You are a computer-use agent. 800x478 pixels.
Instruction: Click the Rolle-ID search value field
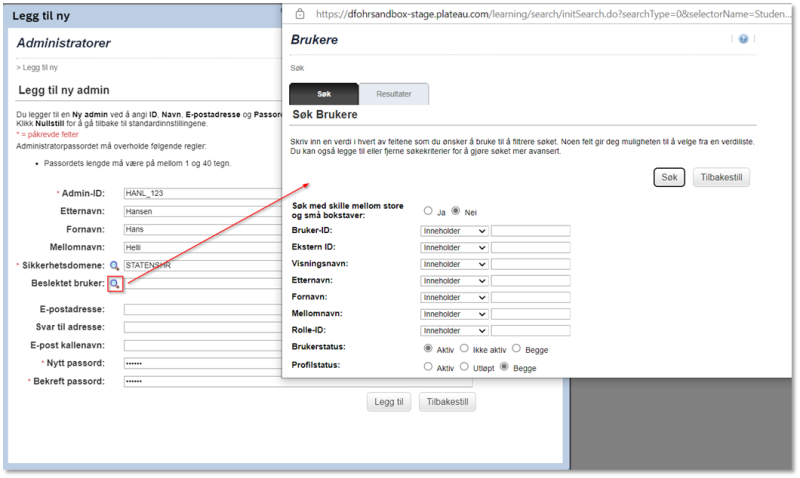531,331
